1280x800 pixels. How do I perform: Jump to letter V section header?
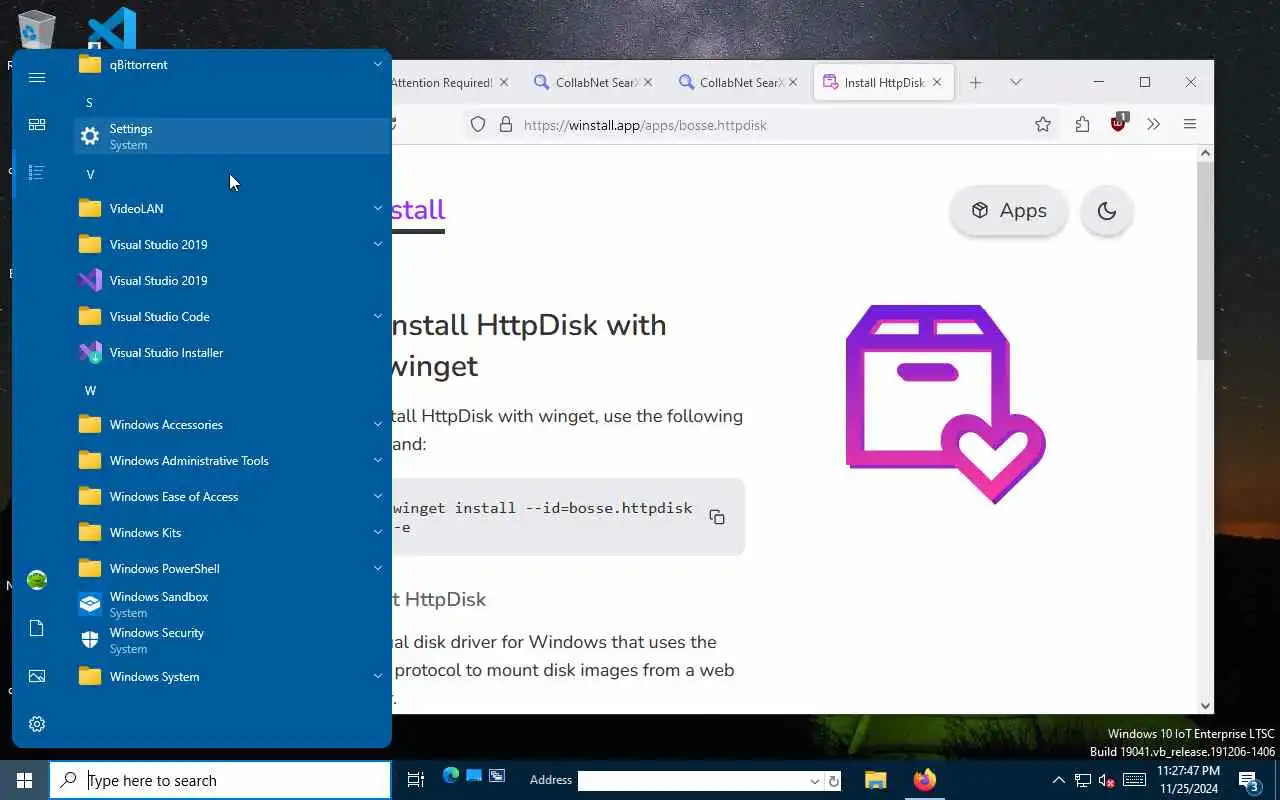tap(90, 174)
